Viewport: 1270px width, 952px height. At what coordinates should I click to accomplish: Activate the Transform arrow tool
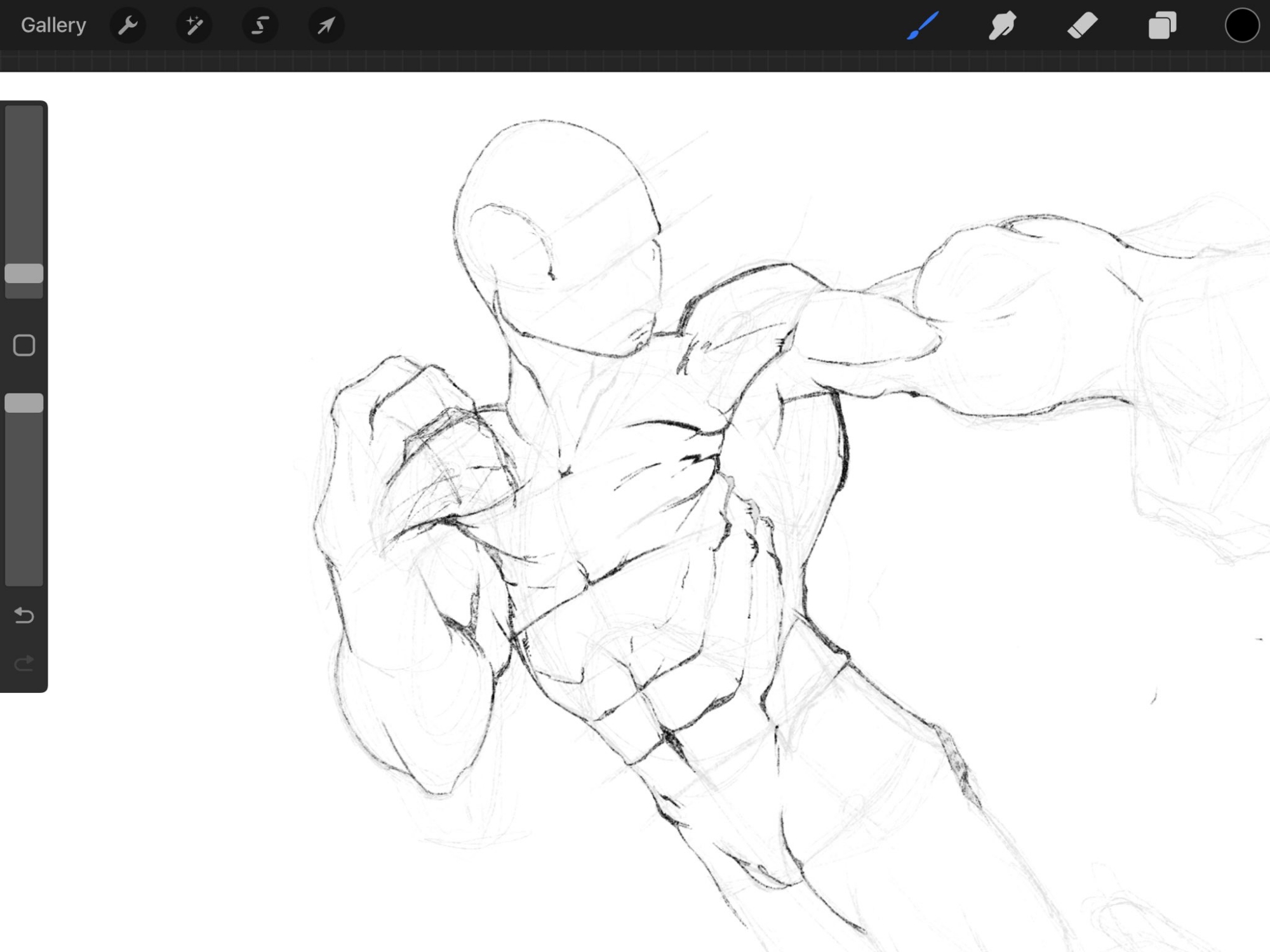click(x=326, y=25)
